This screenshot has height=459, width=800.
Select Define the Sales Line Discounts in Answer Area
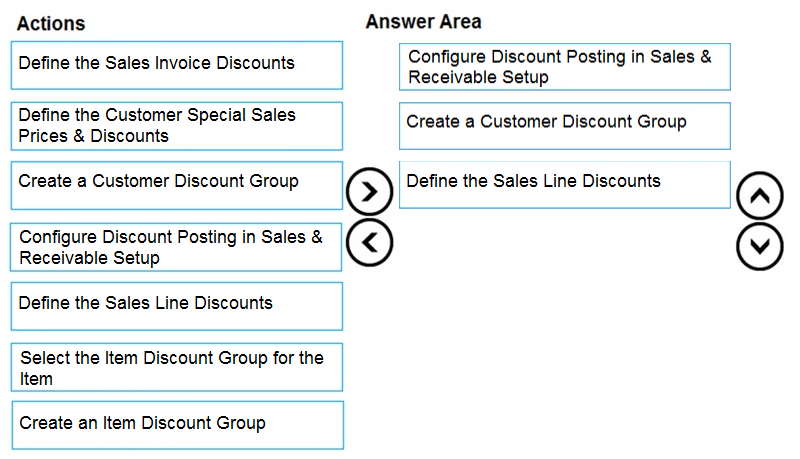(565, 185)
